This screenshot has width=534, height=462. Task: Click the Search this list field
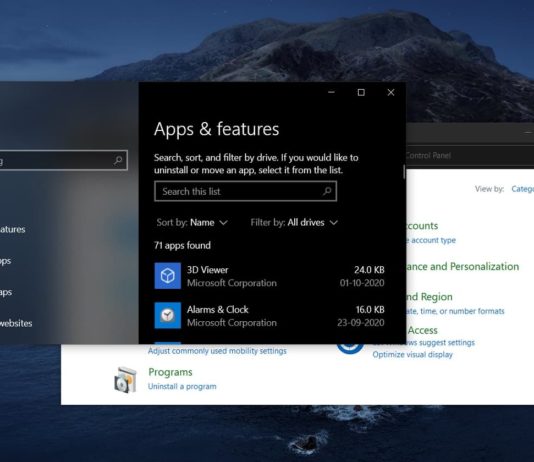[246, 191]
